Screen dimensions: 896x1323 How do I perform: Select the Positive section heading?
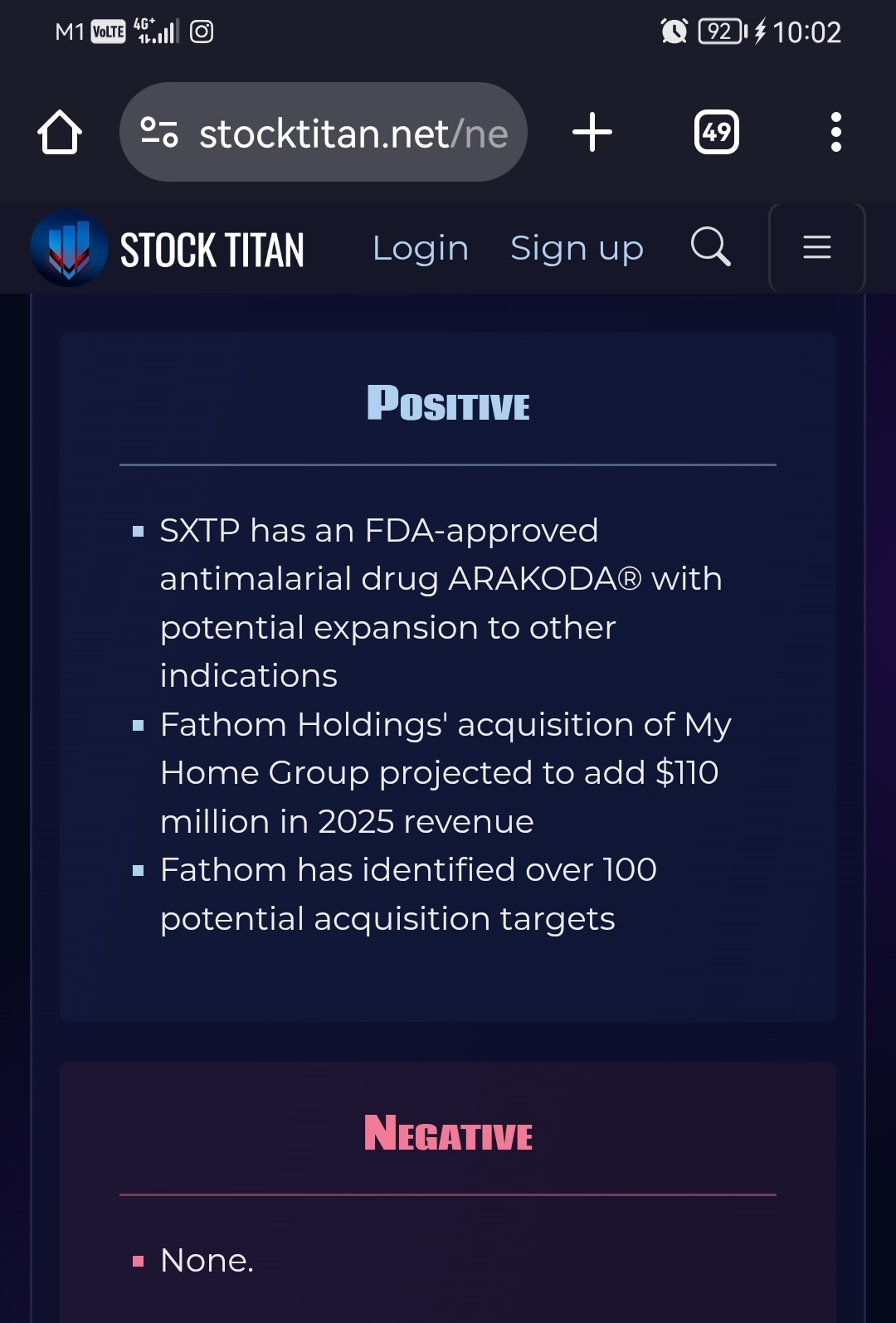(448, 403)
